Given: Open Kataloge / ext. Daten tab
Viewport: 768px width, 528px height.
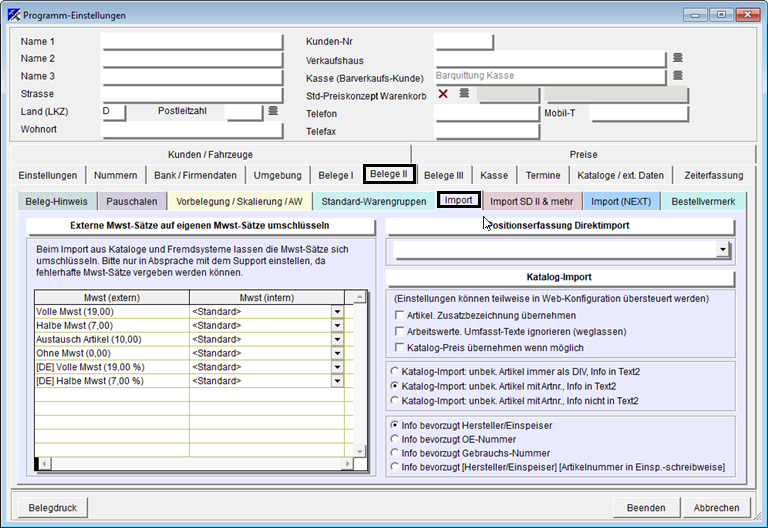Looking at the screenshot, I should tap(620, 175).
